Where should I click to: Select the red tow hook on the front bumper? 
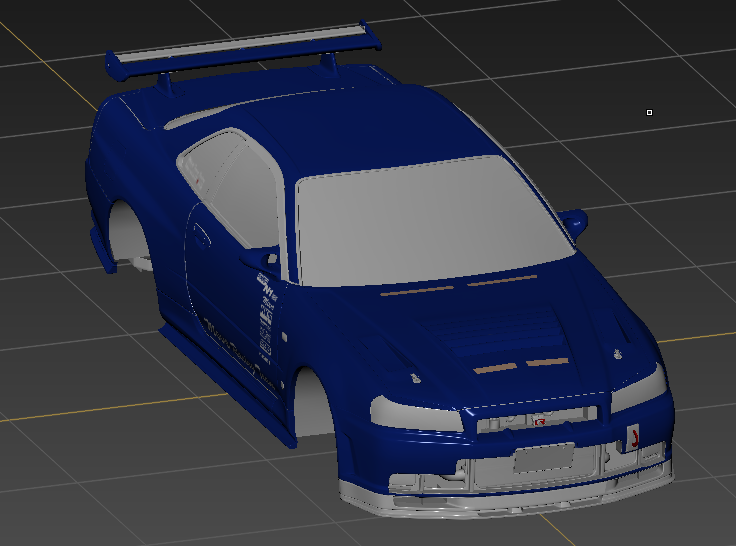tap(634, 438)
